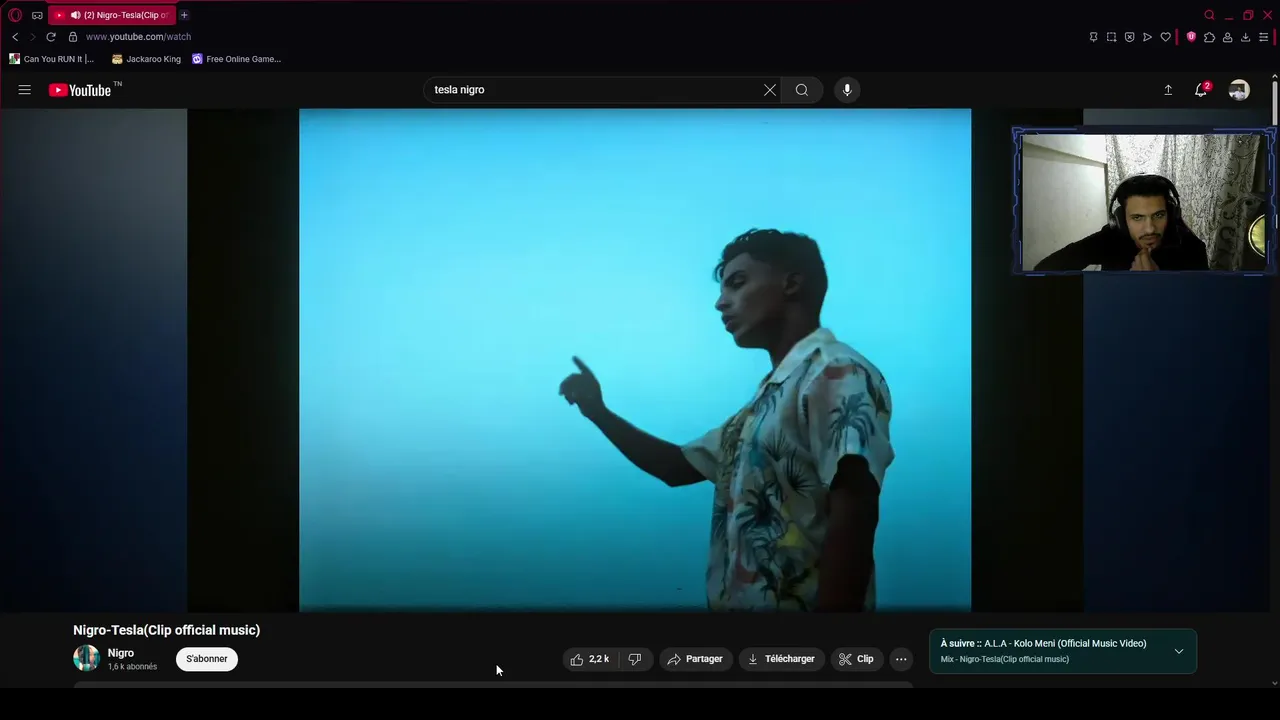Go forward to the next page
This screenshot has height=720, width=1280.
tap(32, 37)
